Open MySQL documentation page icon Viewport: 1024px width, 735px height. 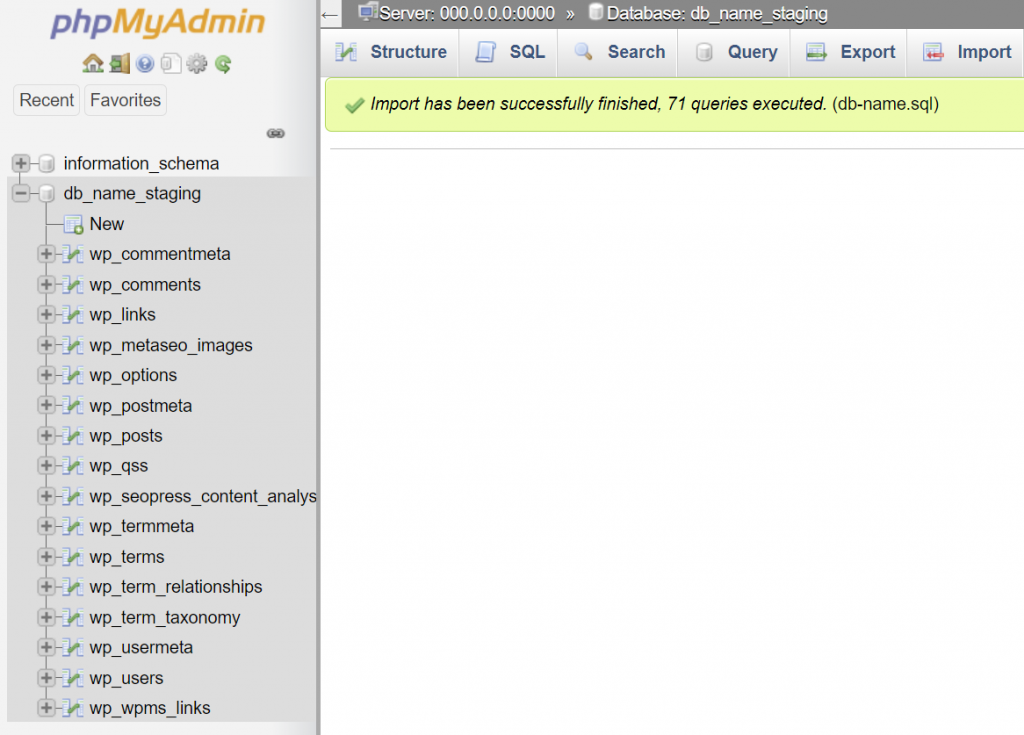pyautogui.click(x=172, y=62)
